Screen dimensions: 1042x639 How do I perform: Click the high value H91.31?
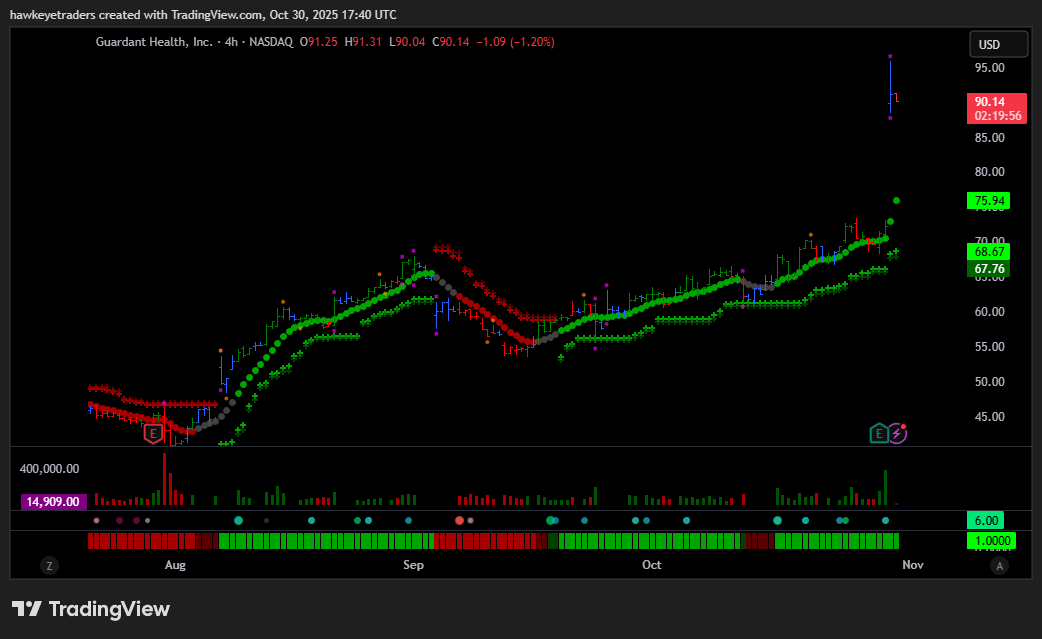pyautogui.click(x=363, y=42)
